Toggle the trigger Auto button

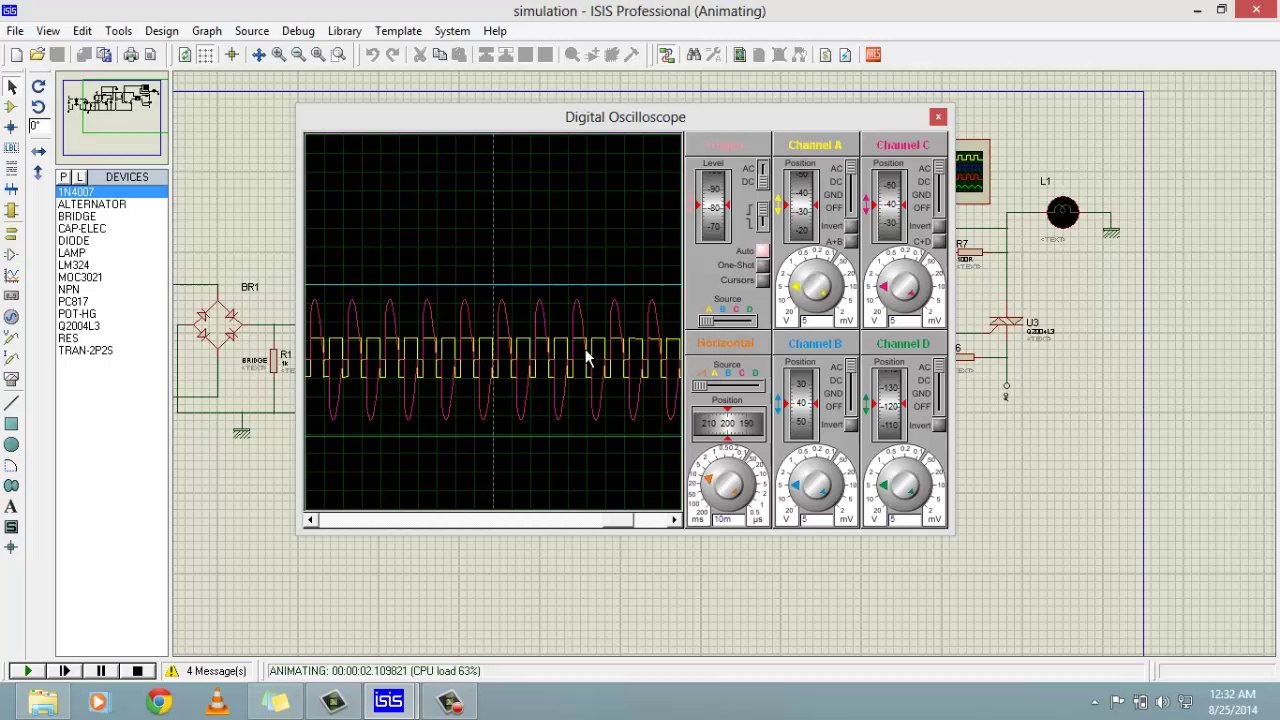tap(763, 251)
